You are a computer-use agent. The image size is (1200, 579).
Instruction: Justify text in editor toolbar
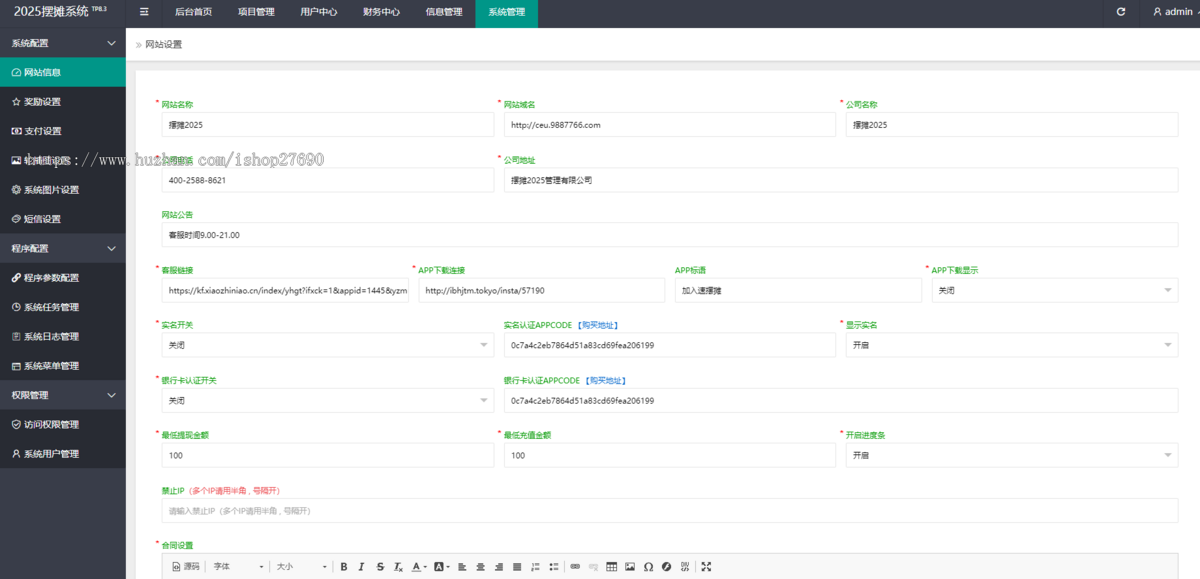click(517, 566)
